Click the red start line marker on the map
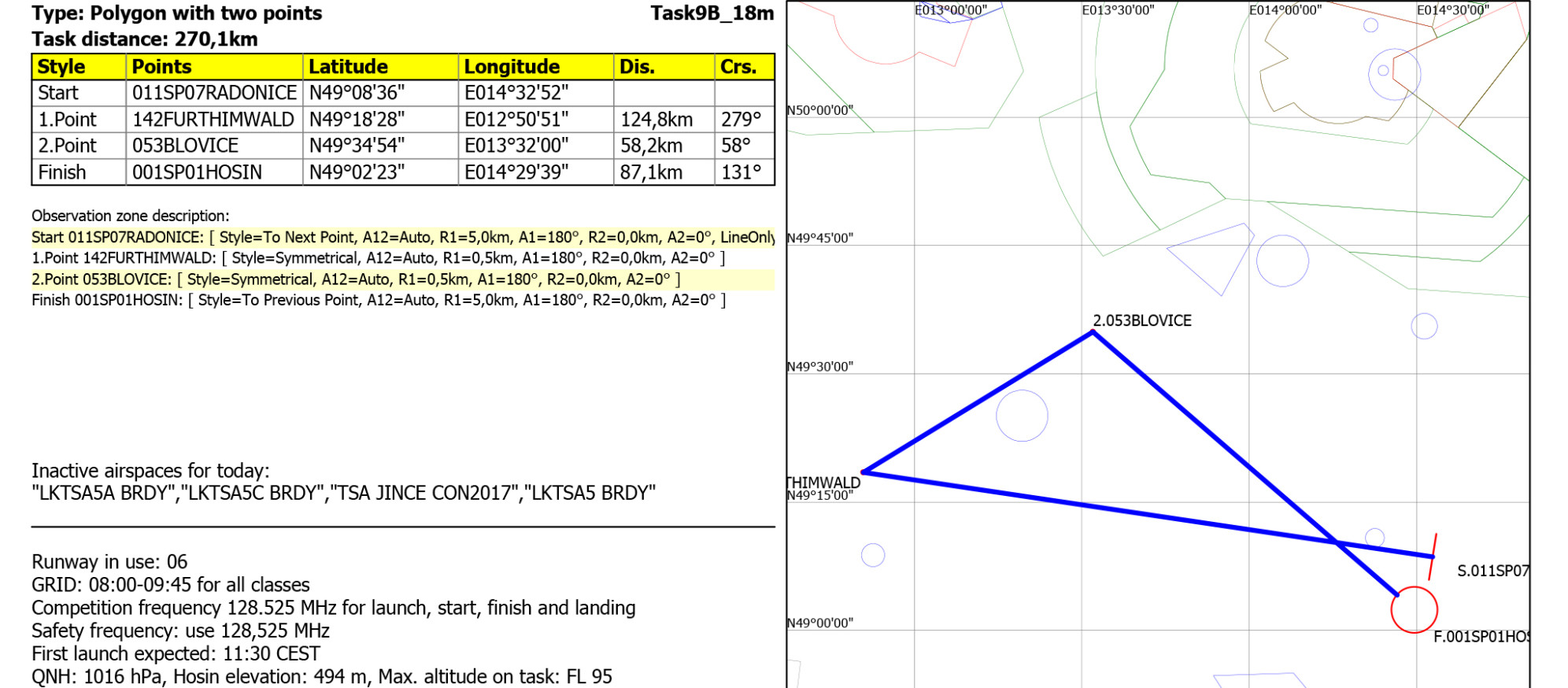Image resolution: width=1568 pixels, height=688 pixels. [1433, 557]
